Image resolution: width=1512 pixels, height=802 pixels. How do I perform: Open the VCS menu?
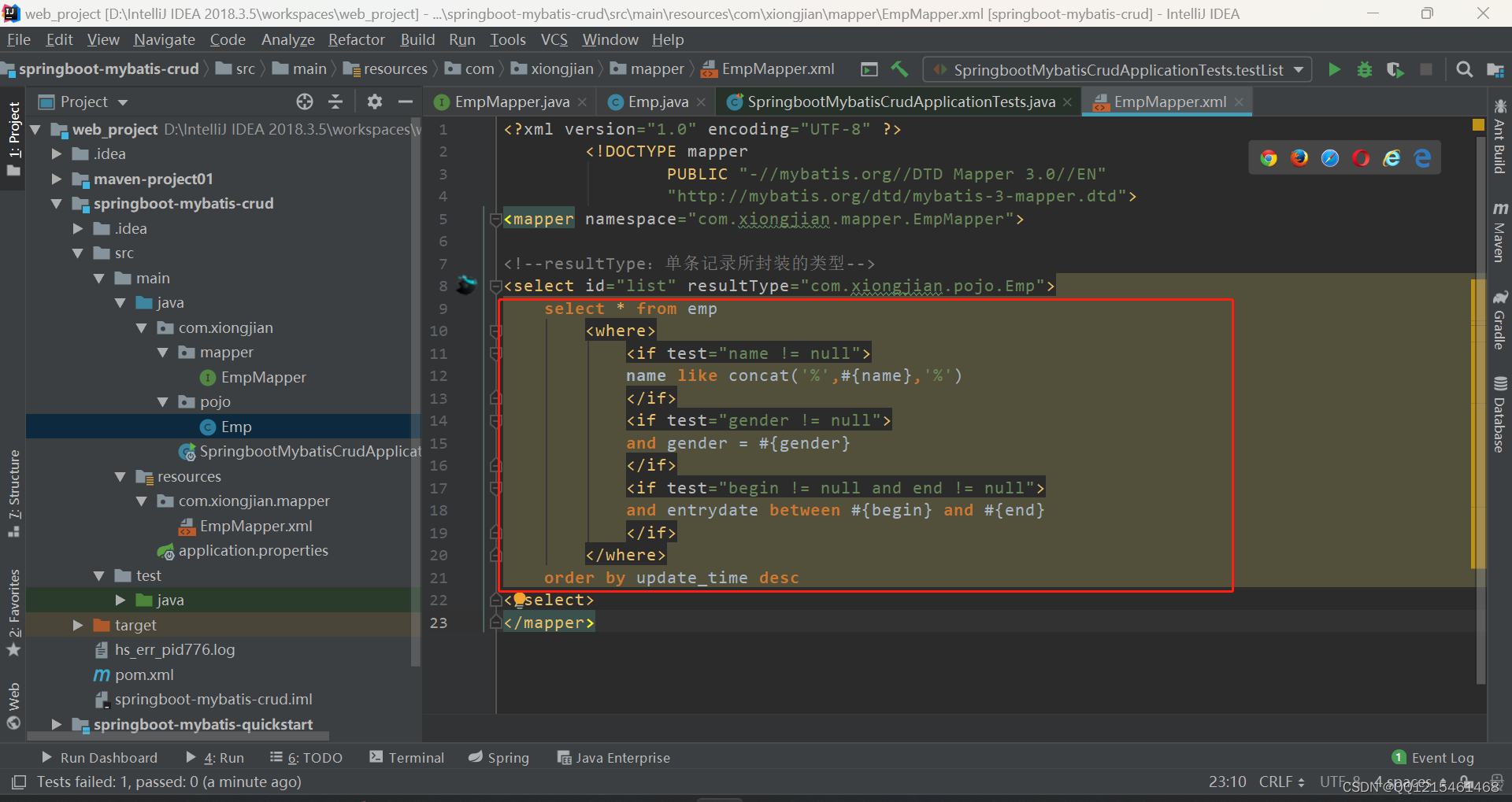pos(554,39)
